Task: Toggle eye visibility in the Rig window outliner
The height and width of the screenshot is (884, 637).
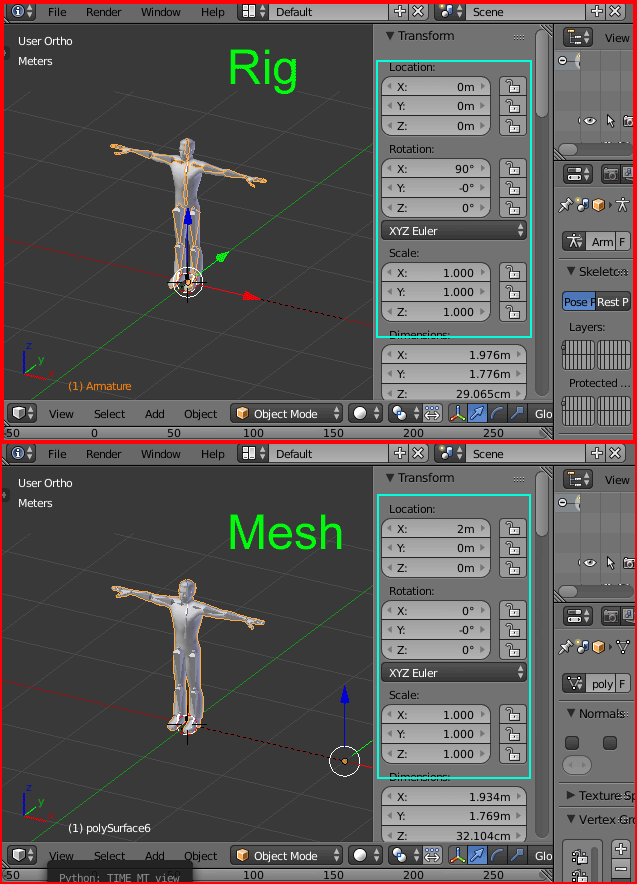Action: (589, 121)
